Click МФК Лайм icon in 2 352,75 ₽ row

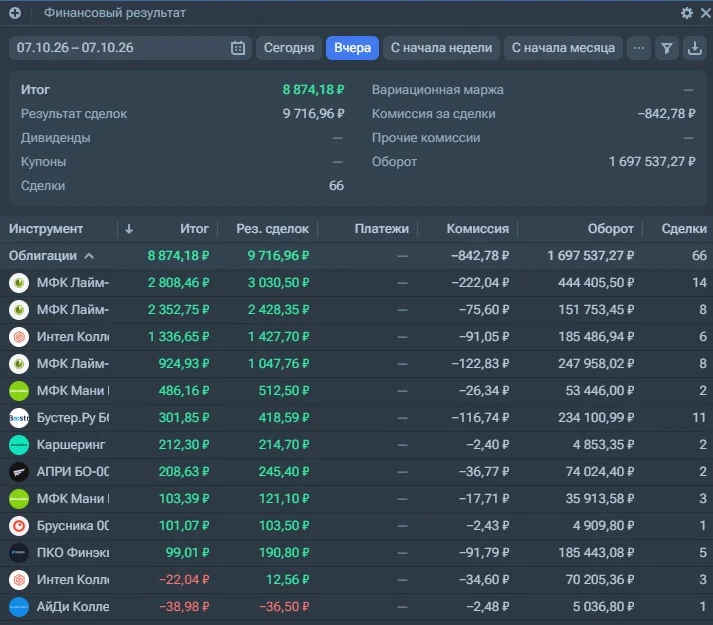coord(19,310)
